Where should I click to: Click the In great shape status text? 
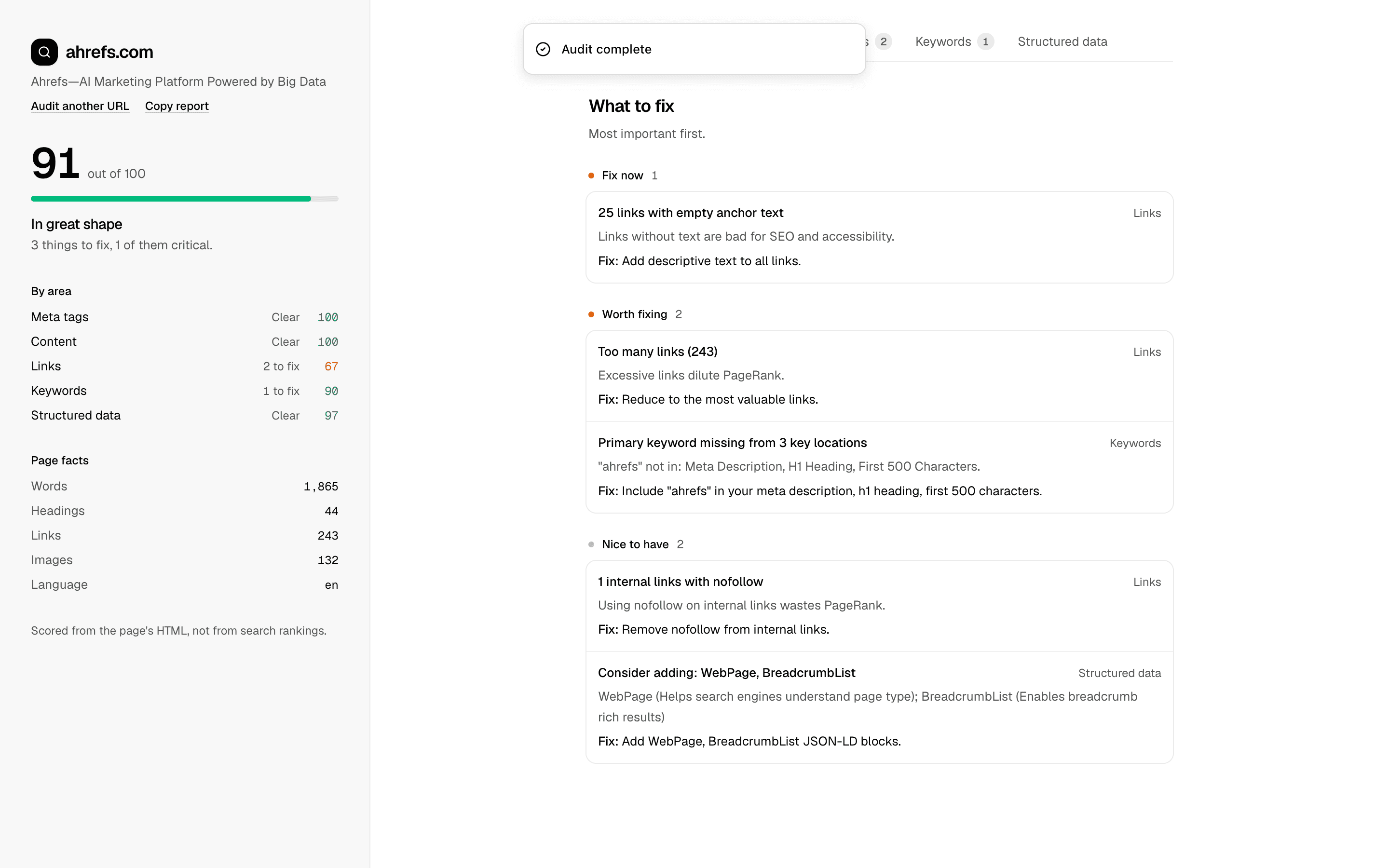[76, 224]
